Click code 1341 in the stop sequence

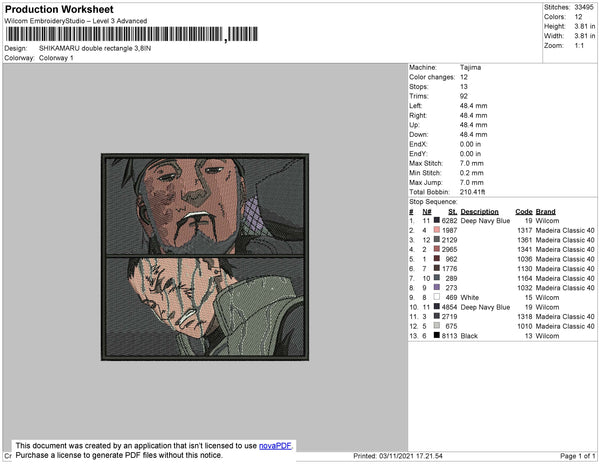[x=525, y=249]
